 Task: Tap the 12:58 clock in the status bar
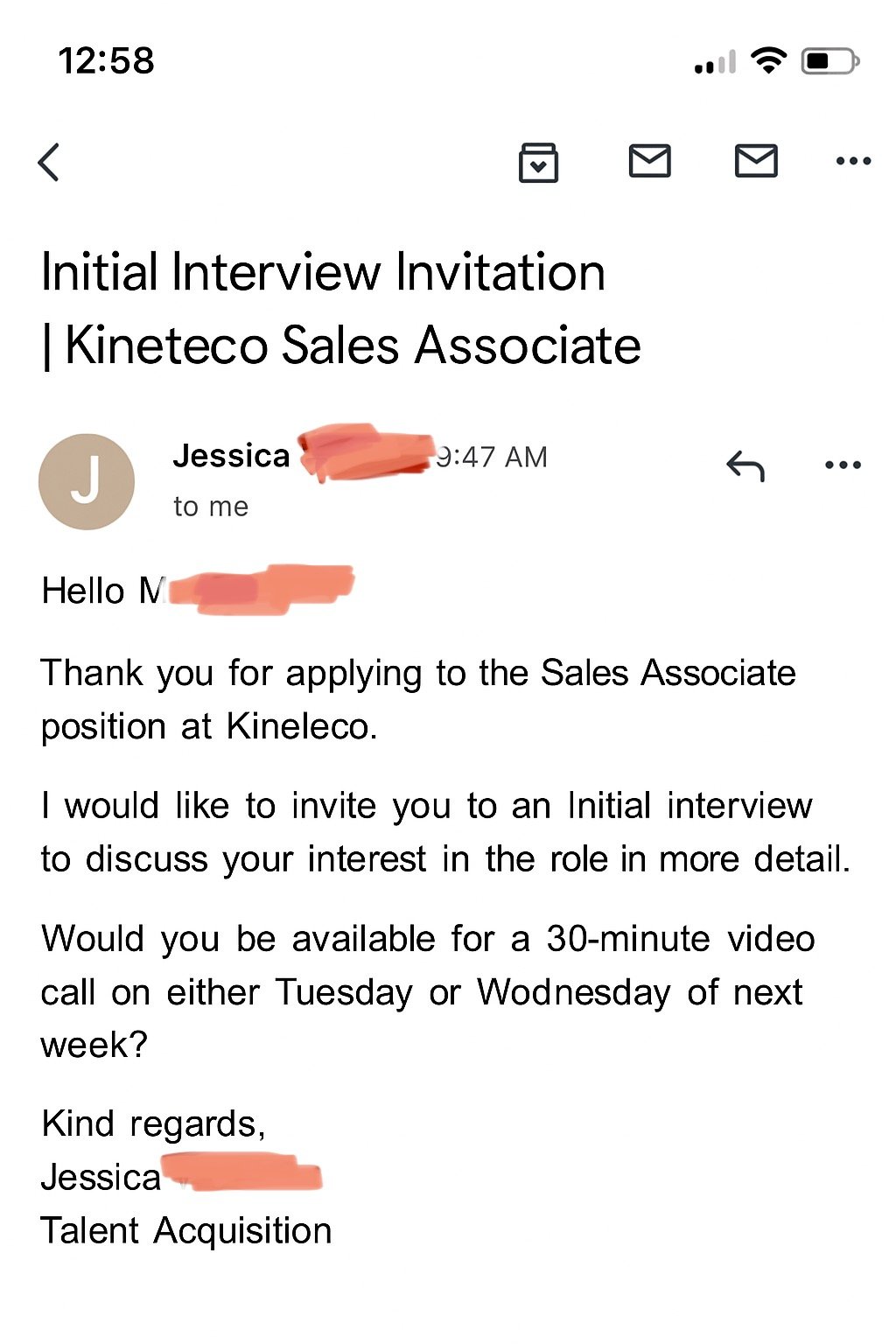106,61
